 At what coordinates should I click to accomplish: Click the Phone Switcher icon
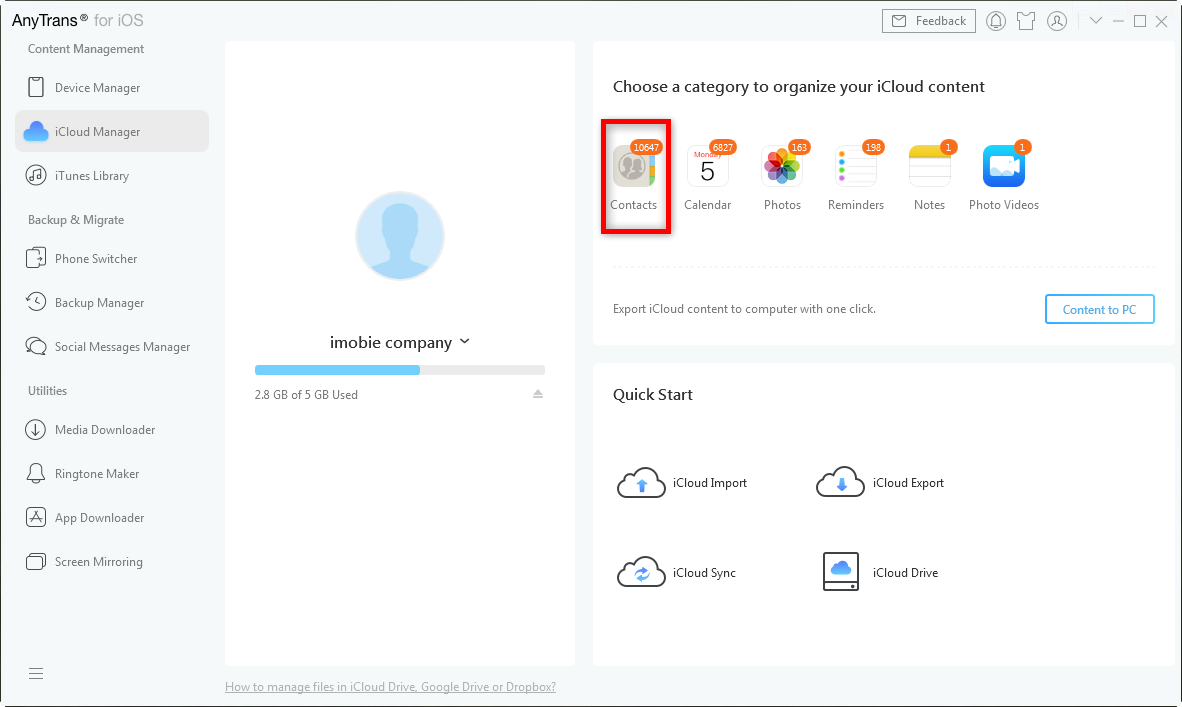[x=35, y=259]
